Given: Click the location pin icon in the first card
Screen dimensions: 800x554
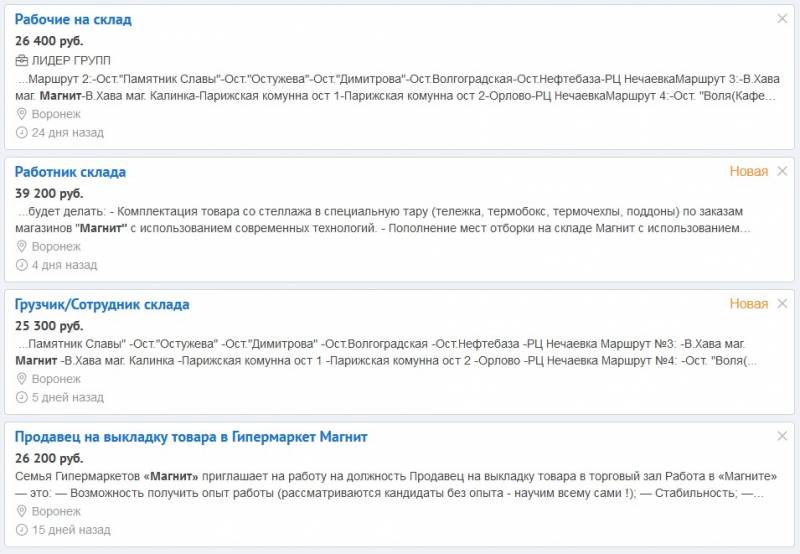Looking at the screenshot, I should tap(21, 114).
